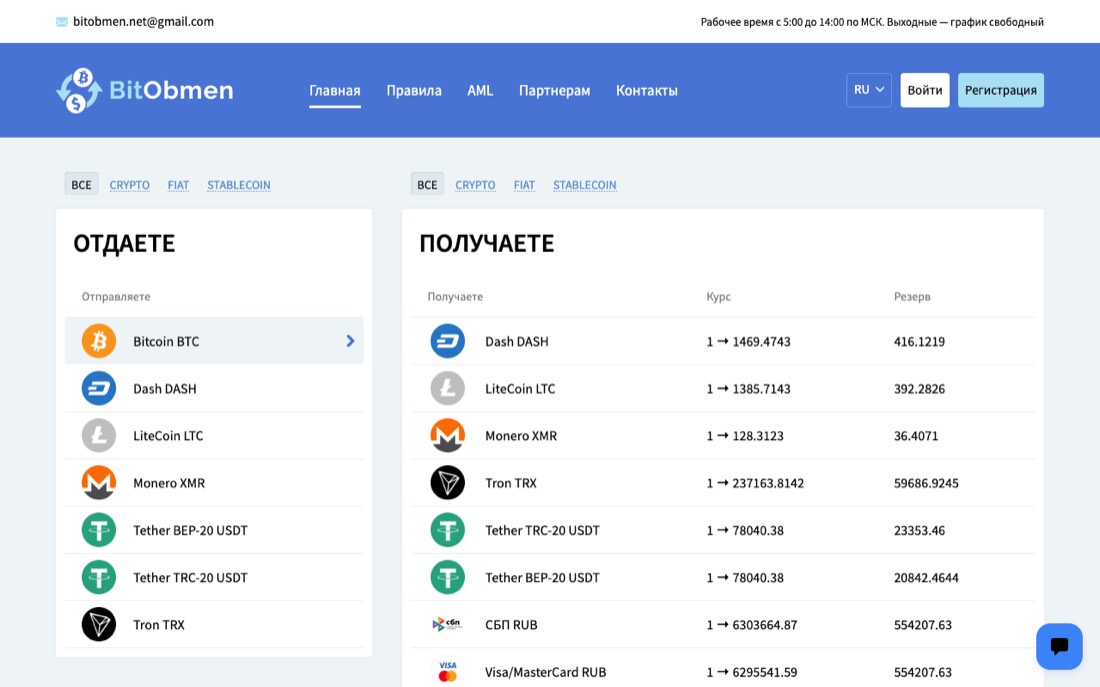This screenshot has width=1100, height=687.
Task: Choose СБП RUB in Получаете list
Action: (x=723, y=625)
